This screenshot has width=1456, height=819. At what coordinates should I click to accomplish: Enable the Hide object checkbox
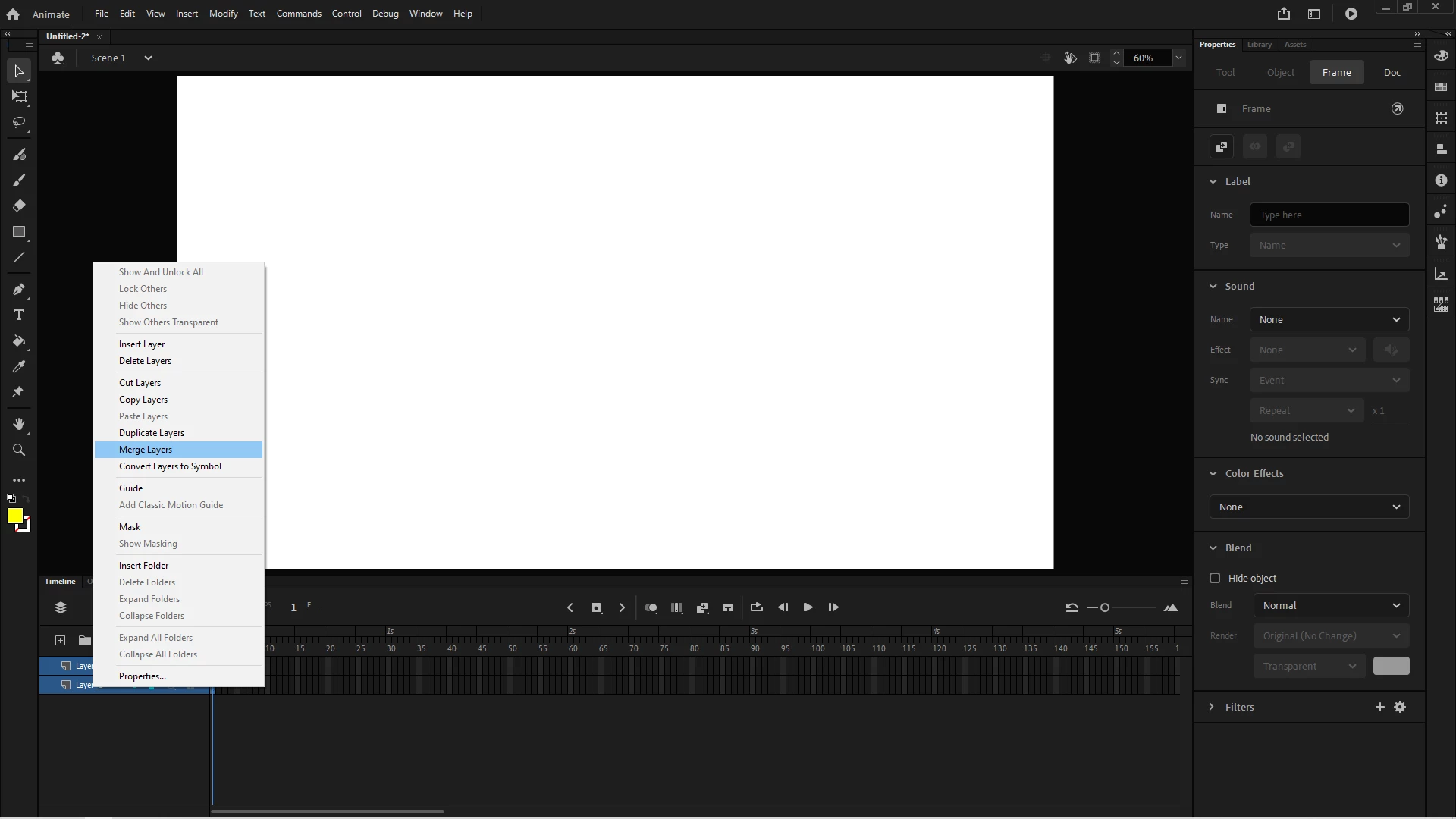[x=1215, y=578]
